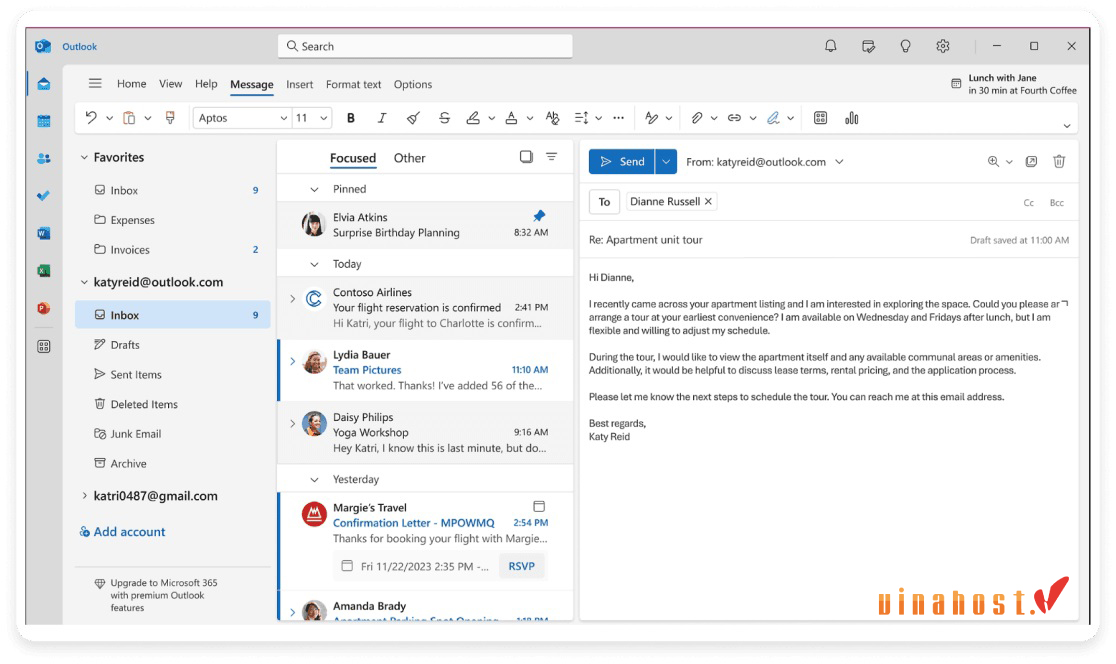The height and width of the screenshot is (664, 1116).
Task: Launch PowerPoint from the sidebar
Action: pos(43,308)
